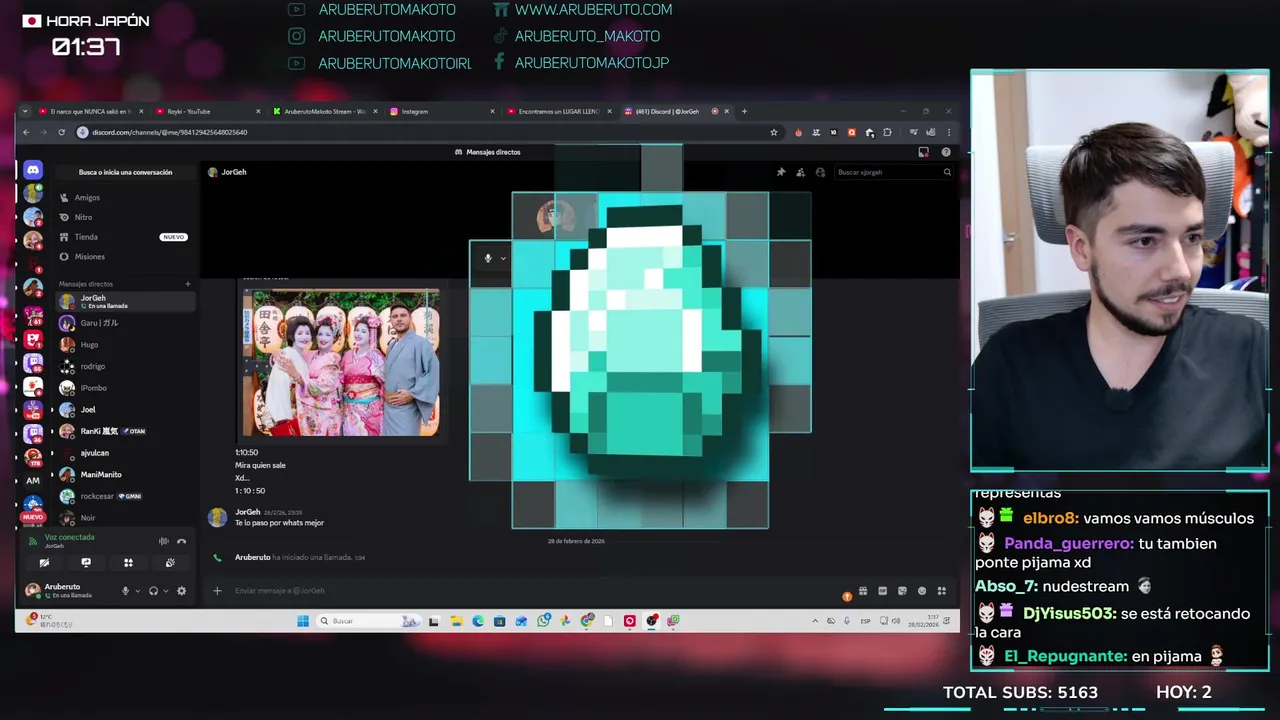Open the JorGeh direct message row
This screenshot has height=720, width=1280.
[125, 301]
